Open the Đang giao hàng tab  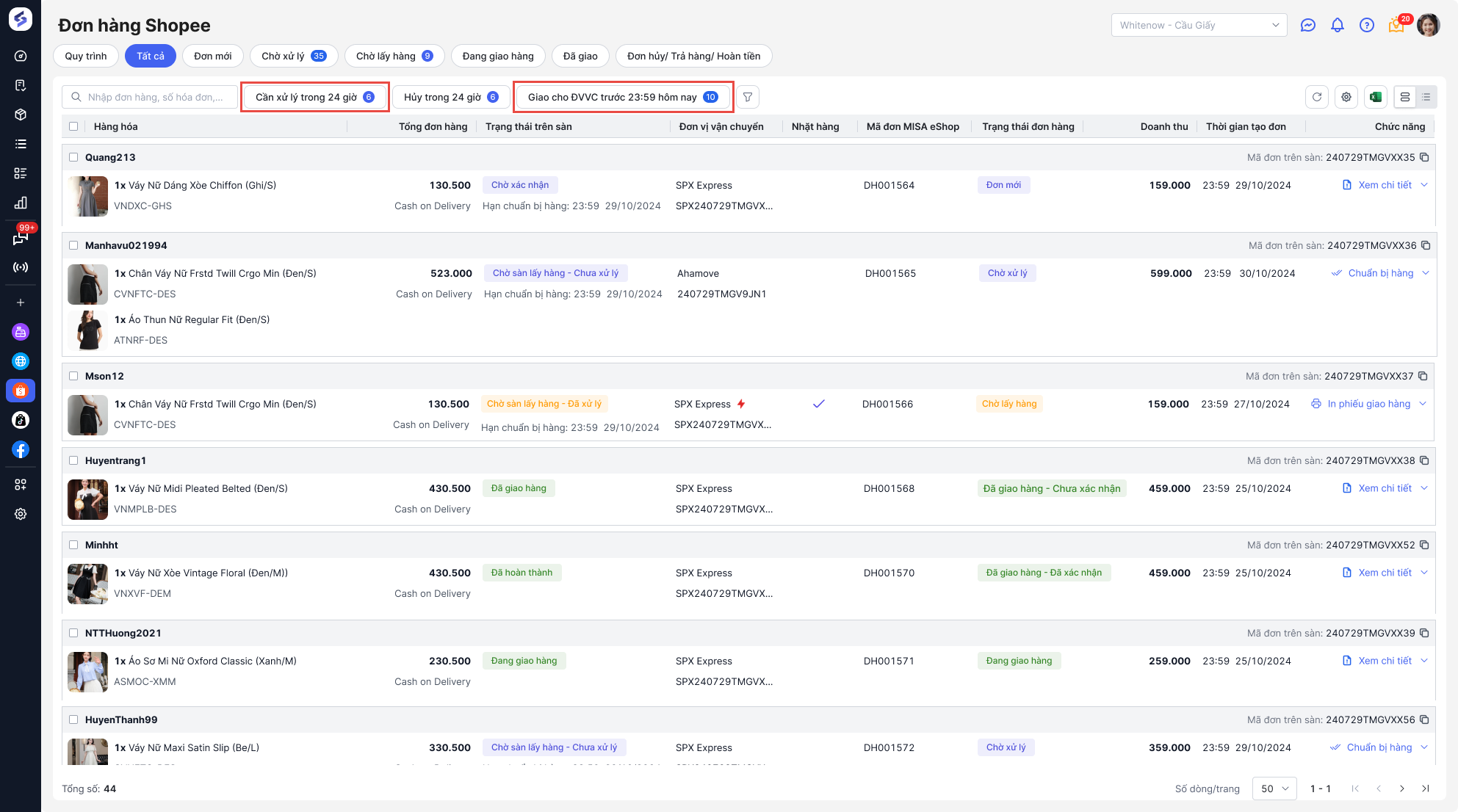(497, 56)
